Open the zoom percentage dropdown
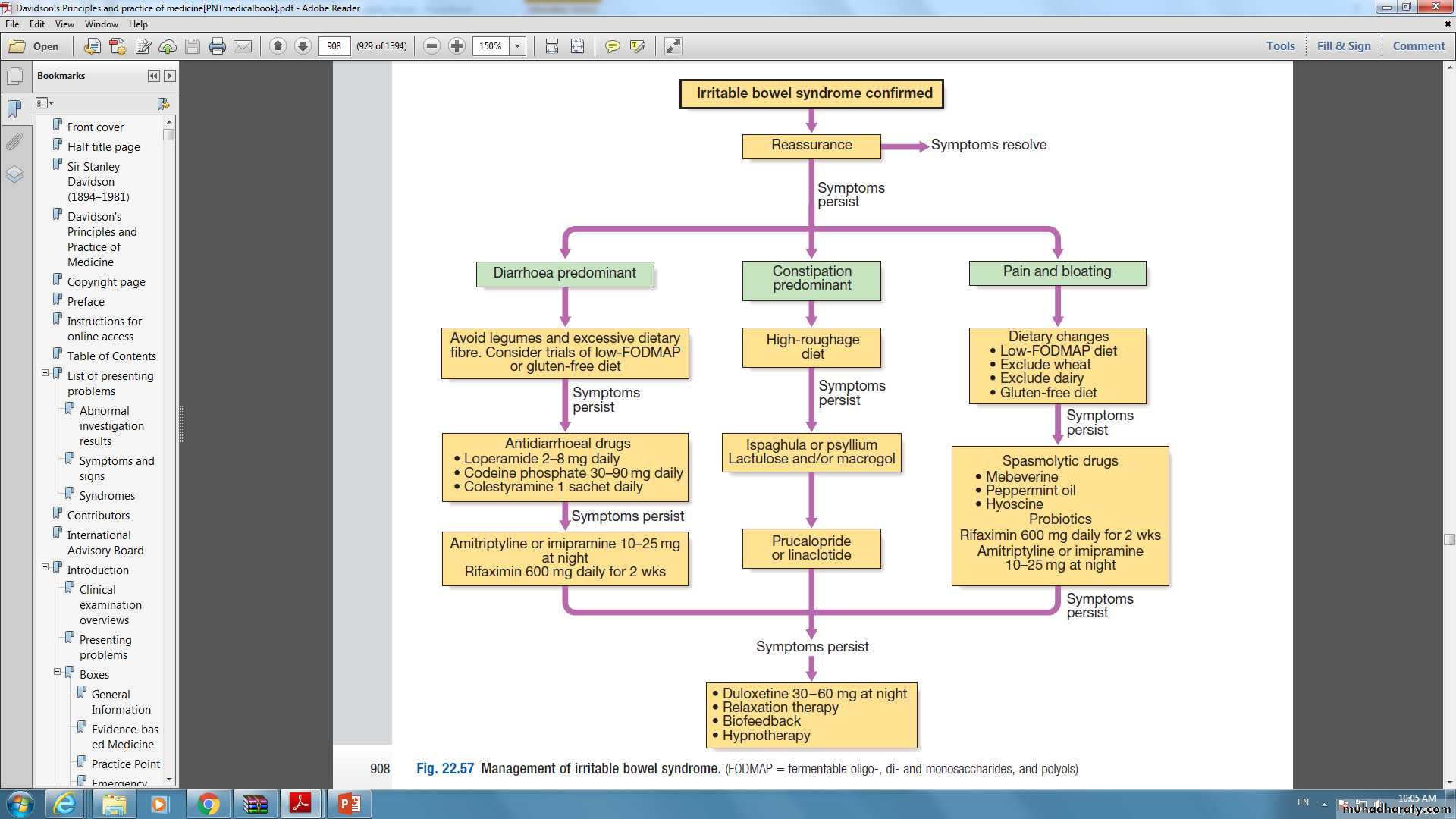This screenshot has height=819, width=1456. 518,46
